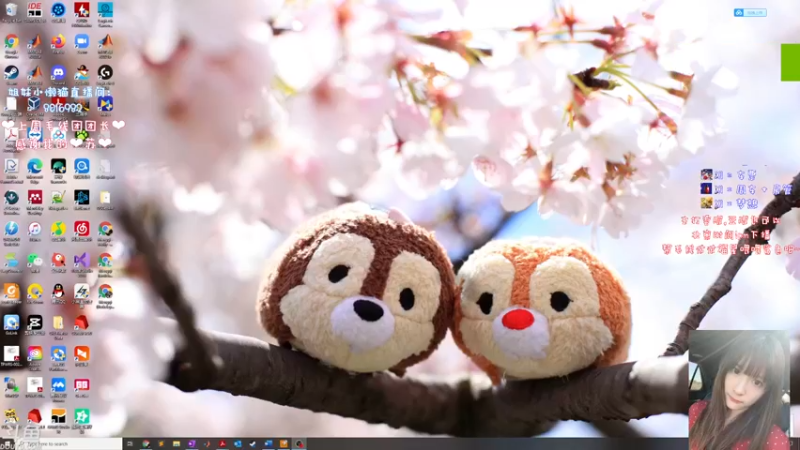Open the rainbow gradient Creative Cloud icon
Screen dimensions: 800x450
click(35, 354)
